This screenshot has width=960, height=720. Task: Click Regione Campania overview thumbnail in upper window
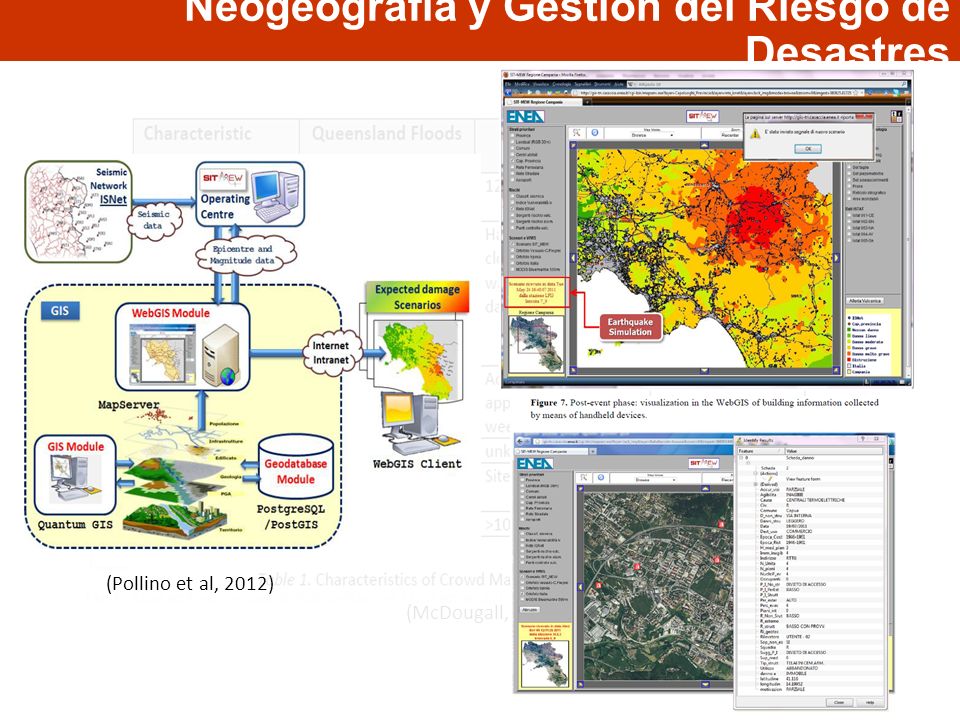[536, 343]
